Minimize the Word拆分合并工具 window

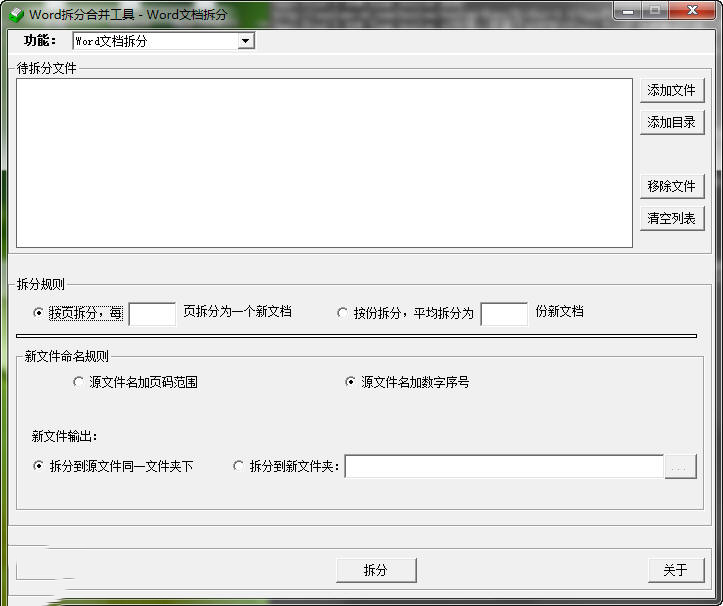(628, 11)
